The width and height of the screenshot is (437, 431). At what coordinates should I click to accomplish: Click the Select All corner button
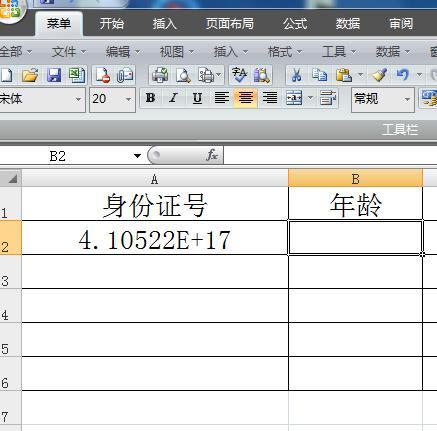pyautogui.click(x=11, y=179)
